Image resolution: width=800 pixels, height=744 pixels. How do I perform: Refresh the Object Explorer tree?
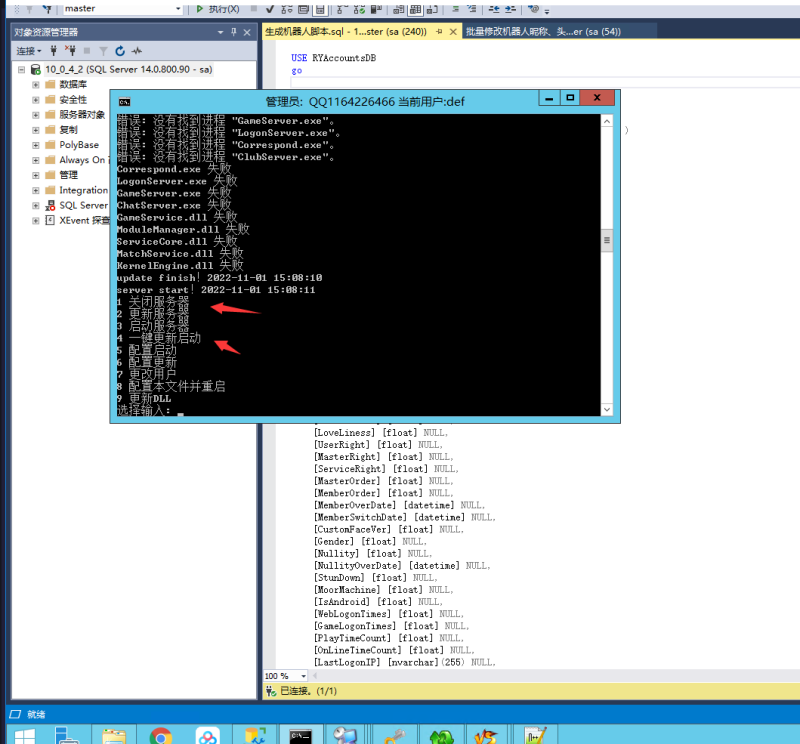120,50
